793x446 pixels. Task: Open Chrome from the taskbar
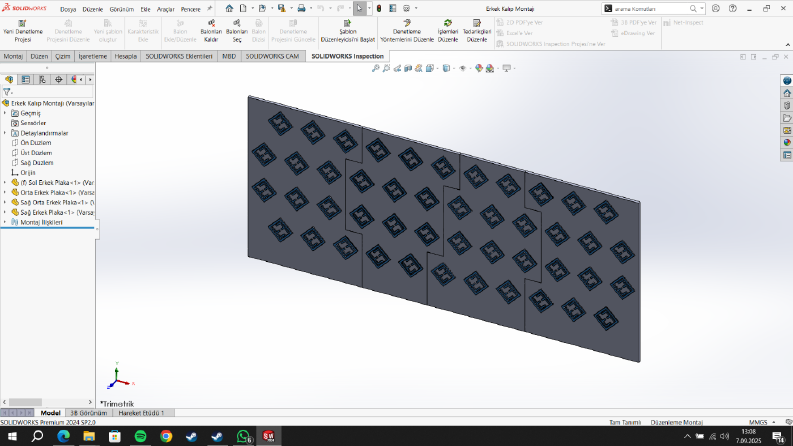(166, 436)
